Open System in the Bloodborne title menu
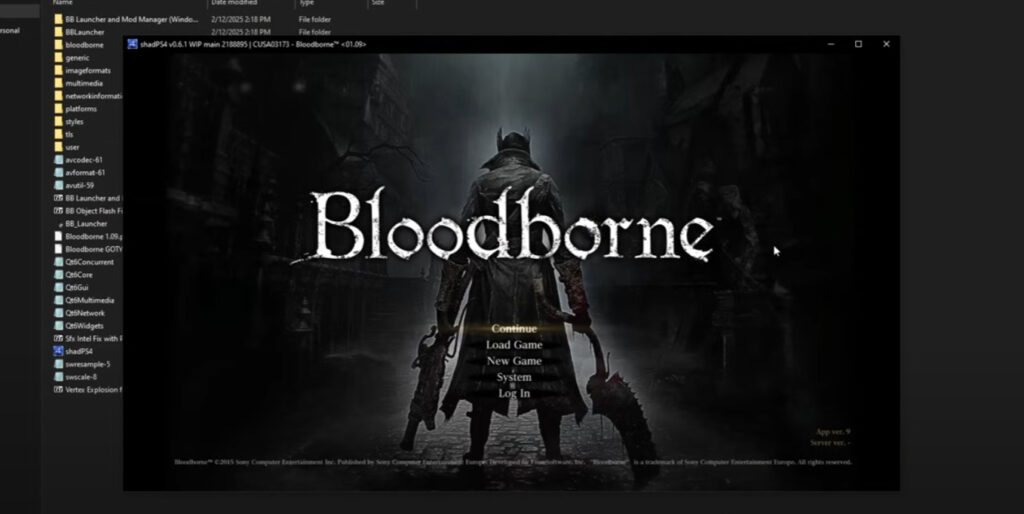Image resolution: width=1024 pixels, height=514 pixels. [x=514, y=377]
